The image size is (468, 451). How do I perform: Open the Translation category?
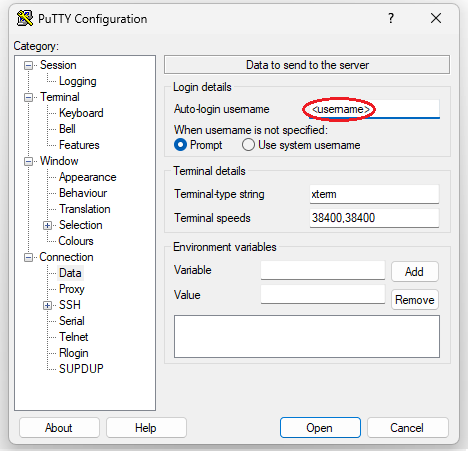point(85,209)
